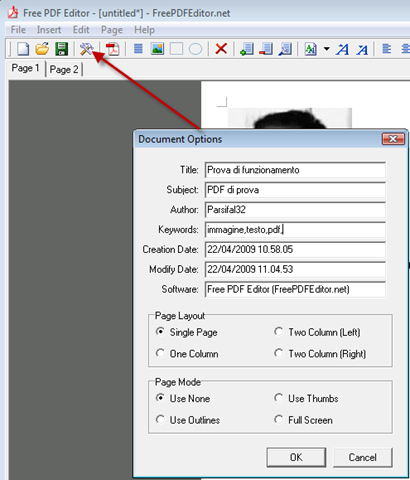Select the rectangle shape tool
The image size is (410, 480).
[x=176, y=49]
